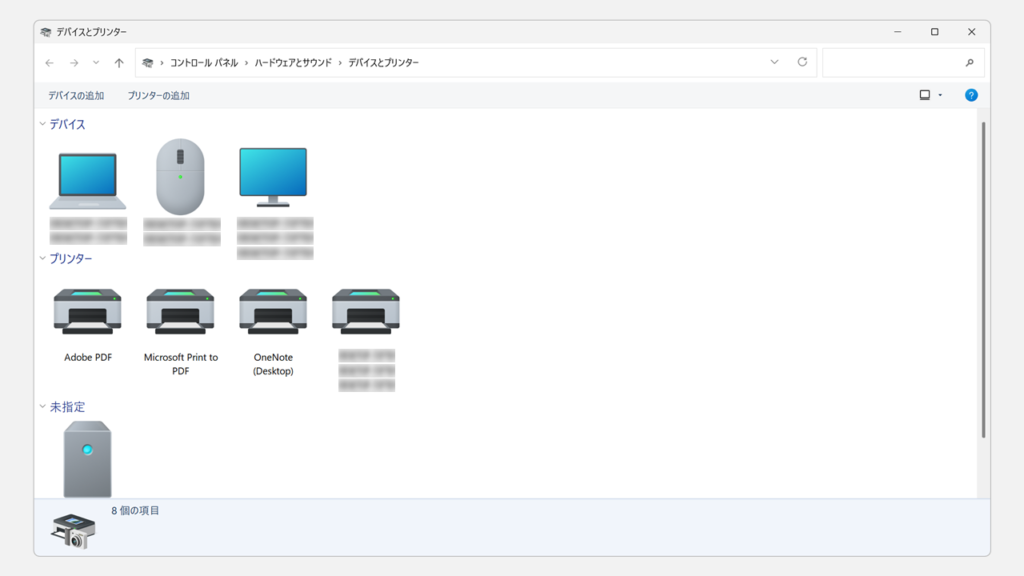
Task: Select the Adobe PDF printer
Action: 88,312
